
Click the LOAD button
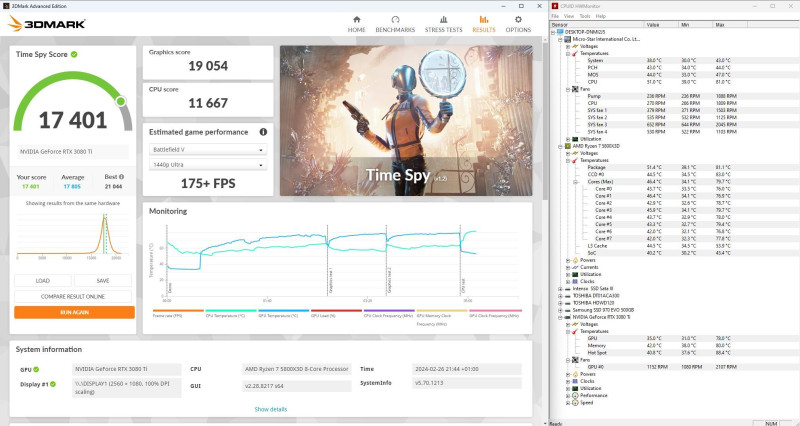click(43, 281)
